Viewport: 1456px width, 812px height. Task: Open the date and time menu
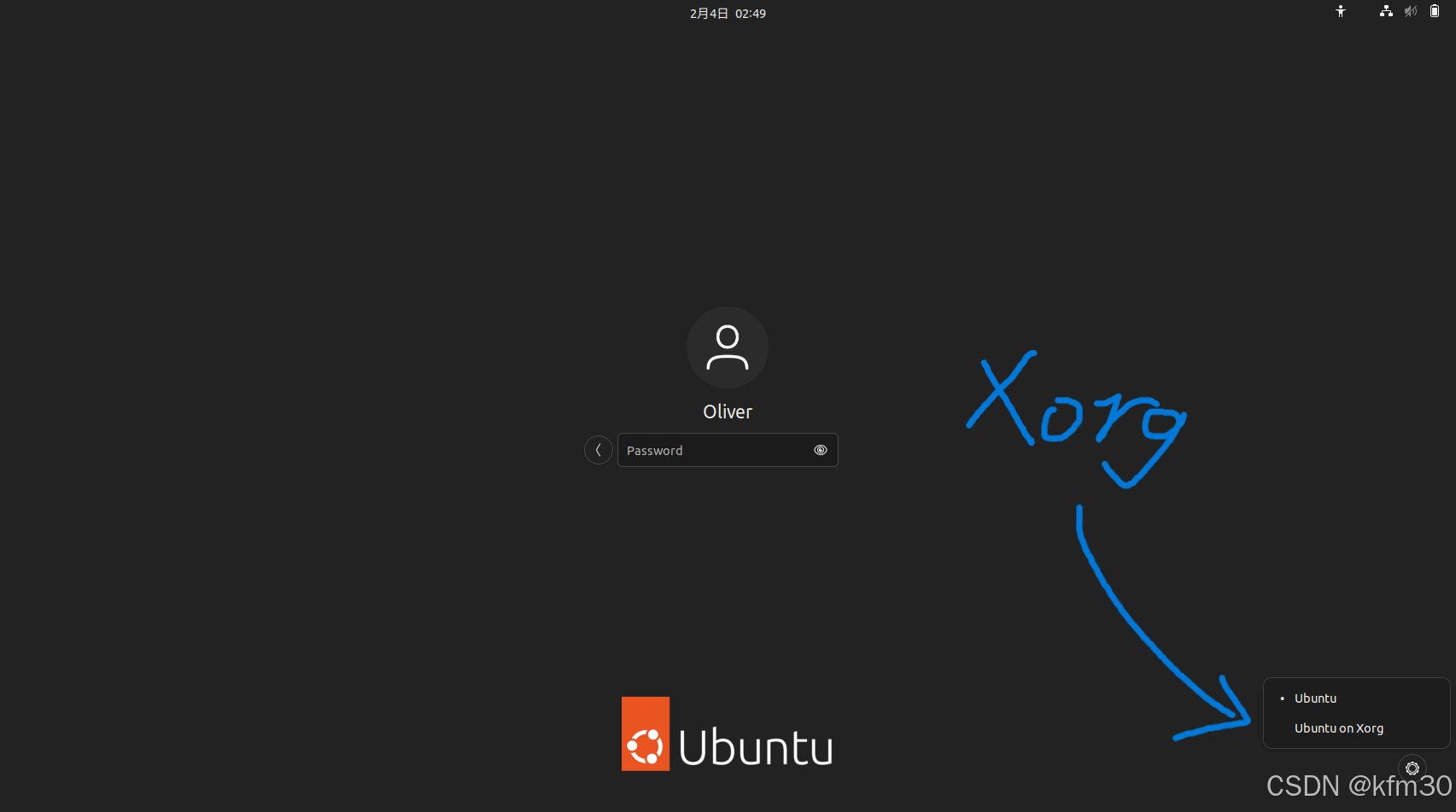pos(728,14)
